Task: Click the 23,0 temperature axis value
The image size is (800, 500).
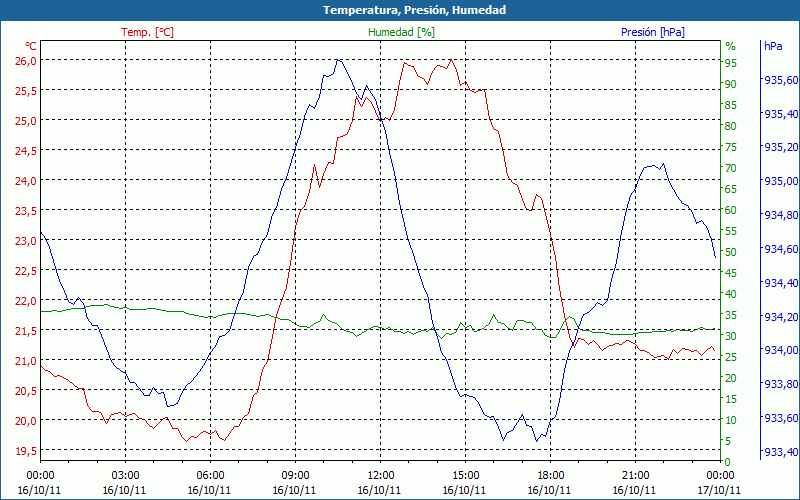Action: [26, 241]
